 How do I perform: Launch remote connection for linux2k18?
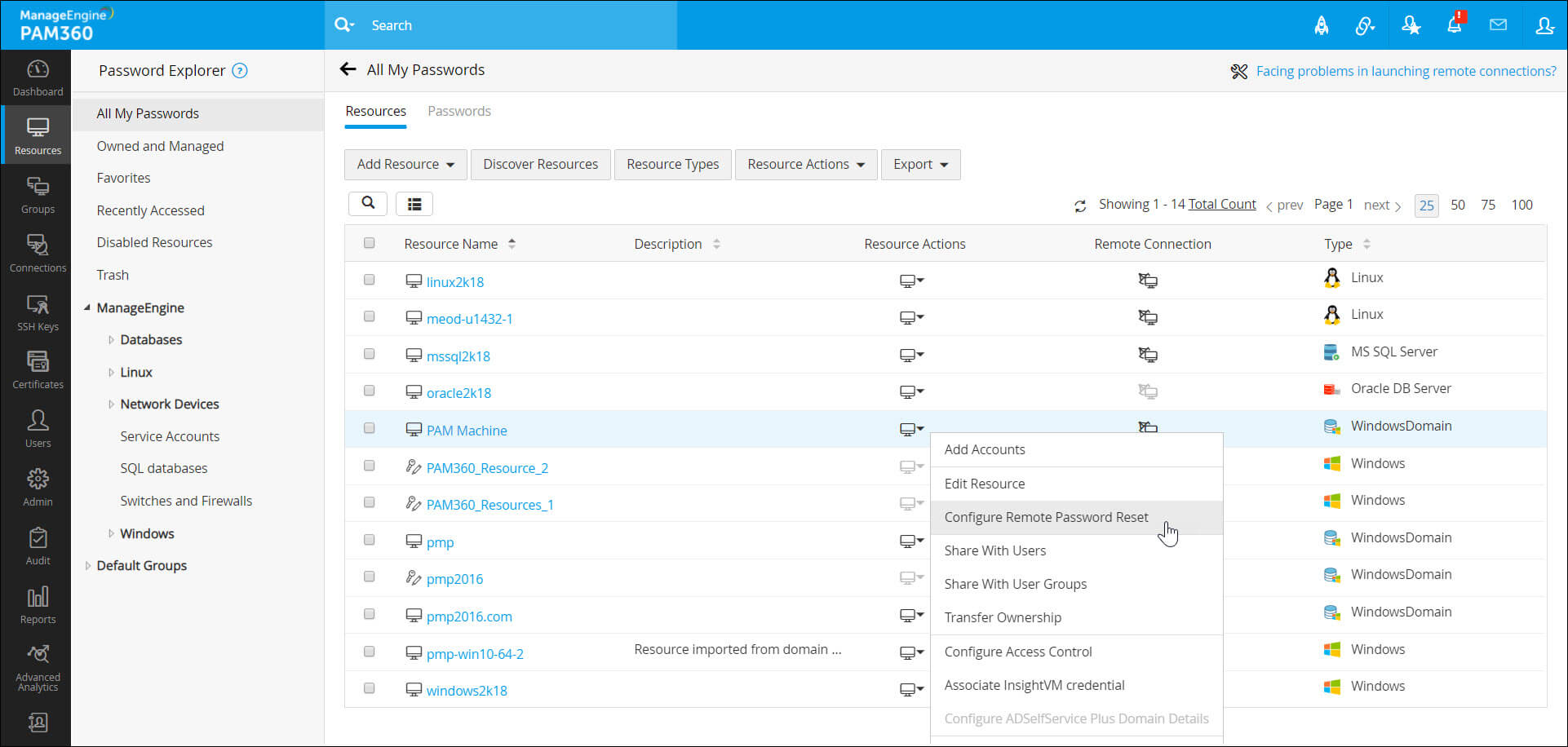(x=1148, y=281)
